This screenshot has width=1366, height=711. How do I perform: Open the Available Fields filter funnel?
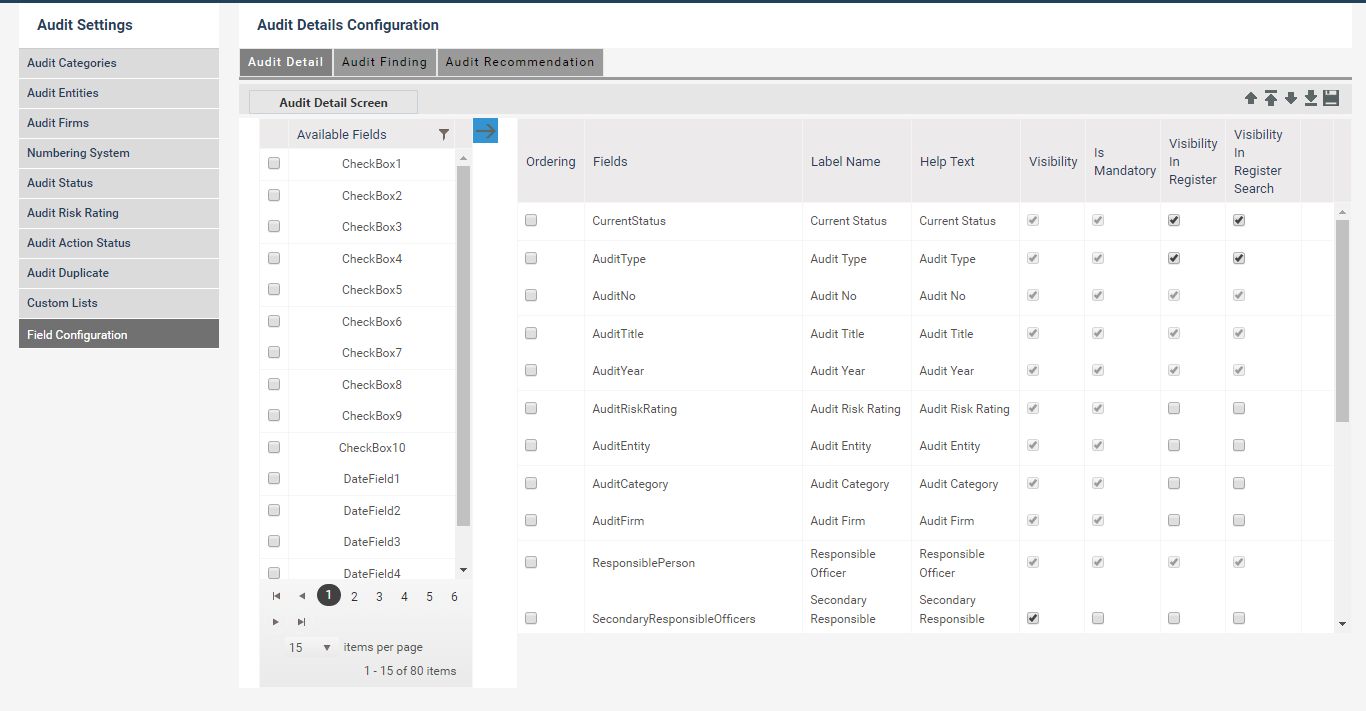(444, 133)
